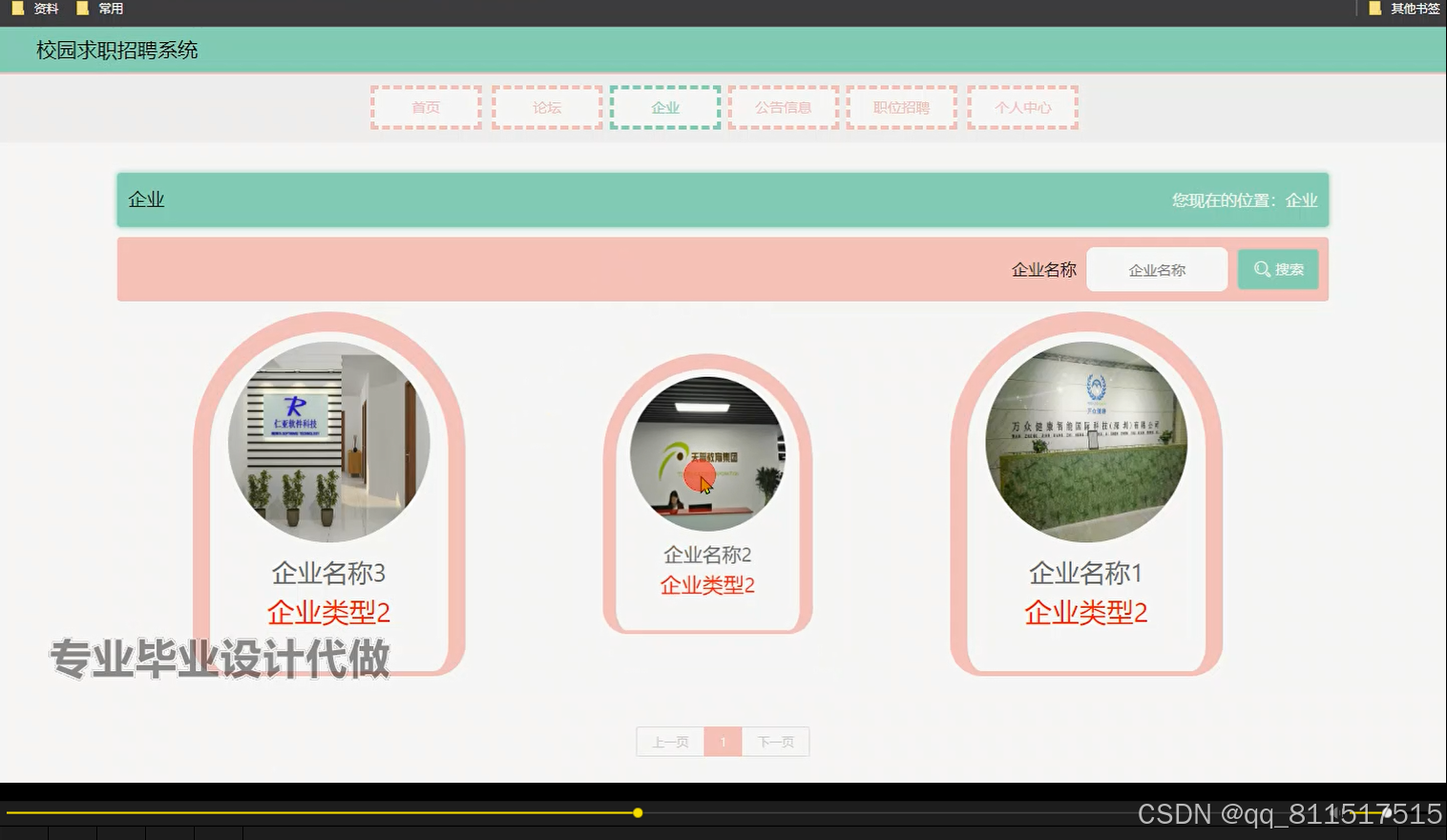Image resolution: width=1447 pixels, height=840 pixels.
Task: Select the 企业 navigation tab
Action: (x=664, y=107)
